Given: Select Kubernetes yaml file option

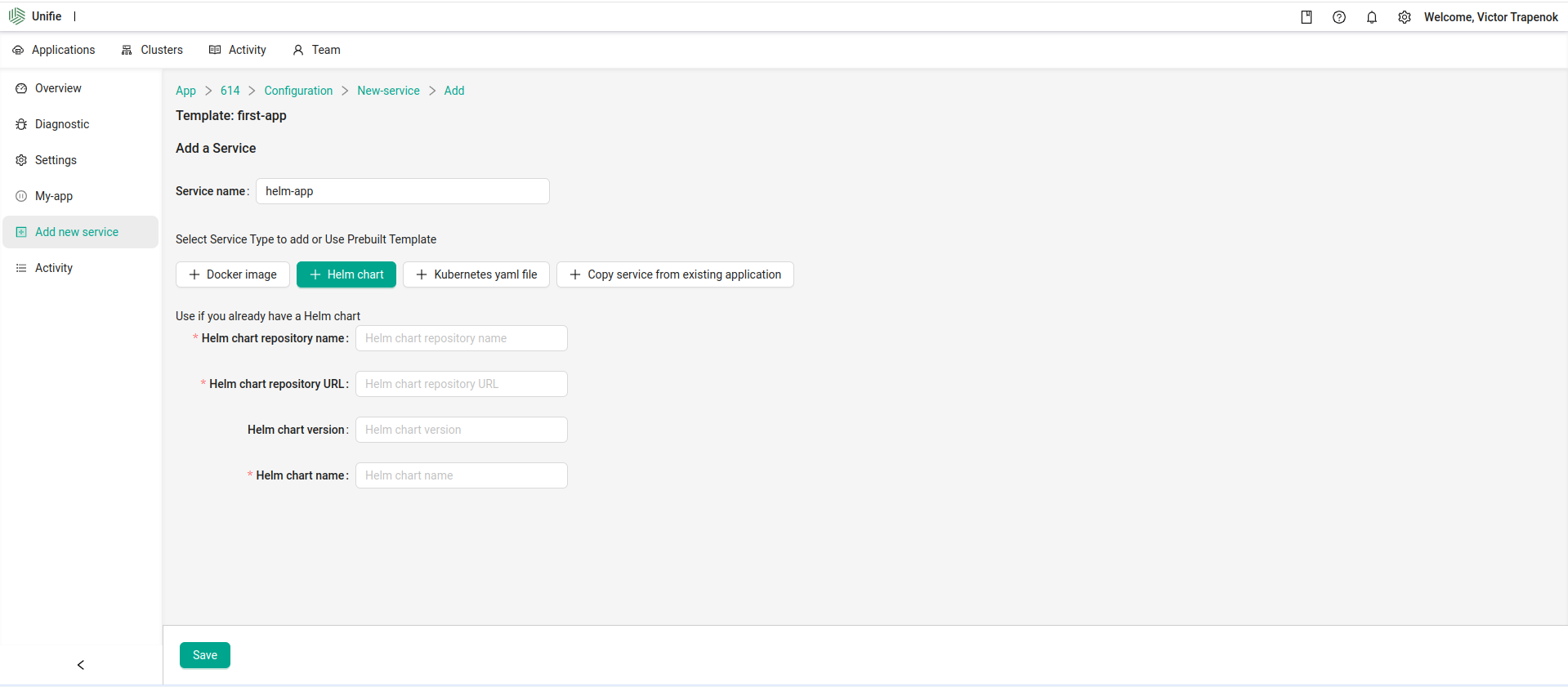Looking at the screenshot, I should pyautogui.click(x=476, y=274).
